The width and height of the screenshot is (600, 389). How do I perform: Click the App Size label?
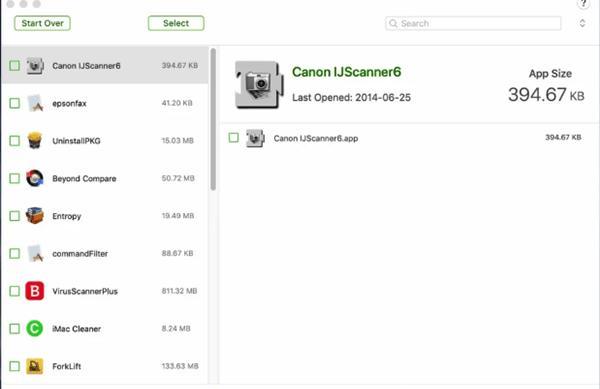pos(550,73)
